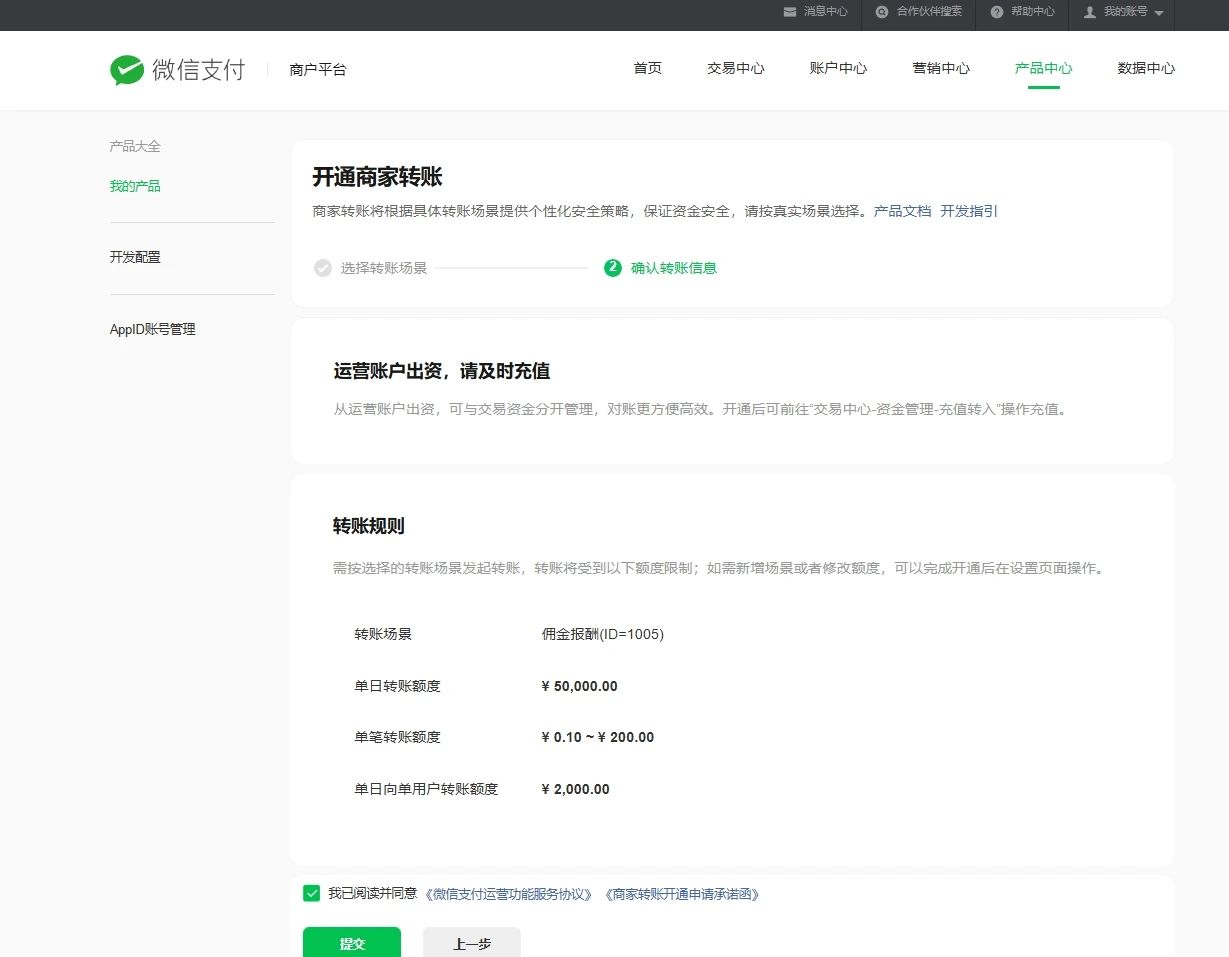Click the 佣金报酬(ID=1005) value
Screen dimensions: 1229x957
point(603,634)
